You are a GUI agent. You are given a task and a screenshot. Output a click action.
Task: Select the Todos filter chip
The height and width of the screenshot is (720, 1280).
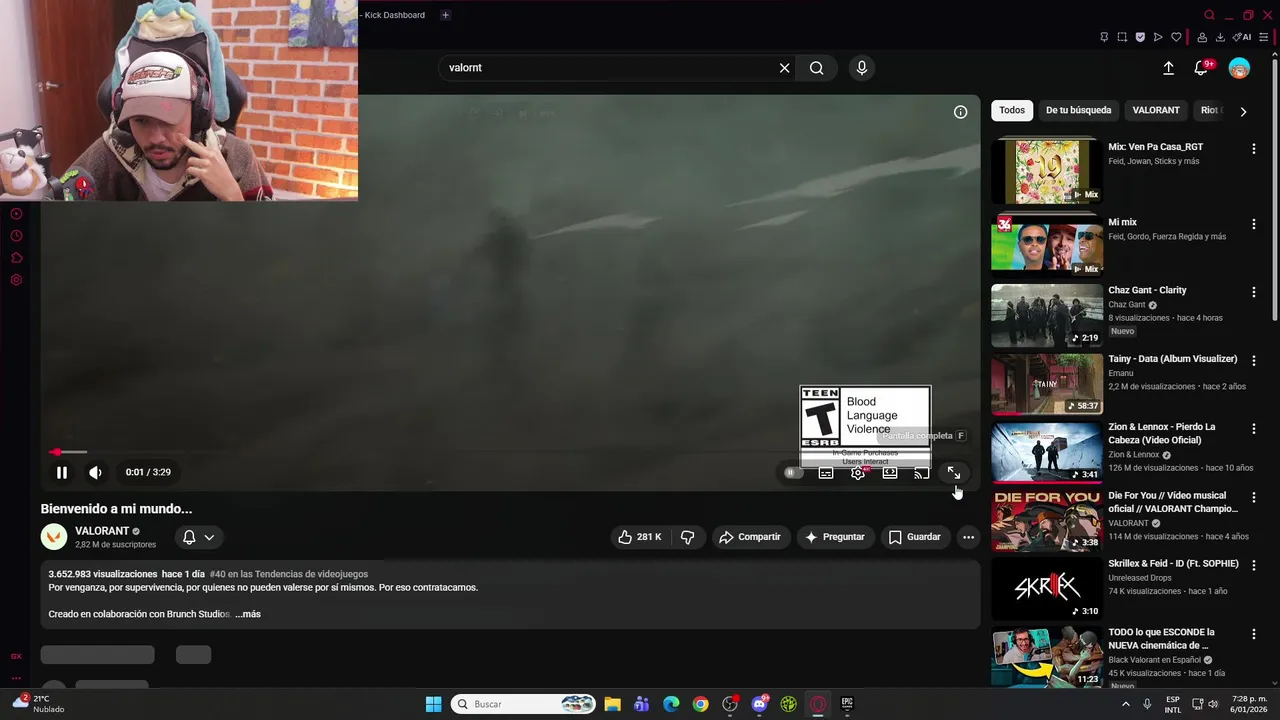pyautogui.click(x=1012, y=110)
